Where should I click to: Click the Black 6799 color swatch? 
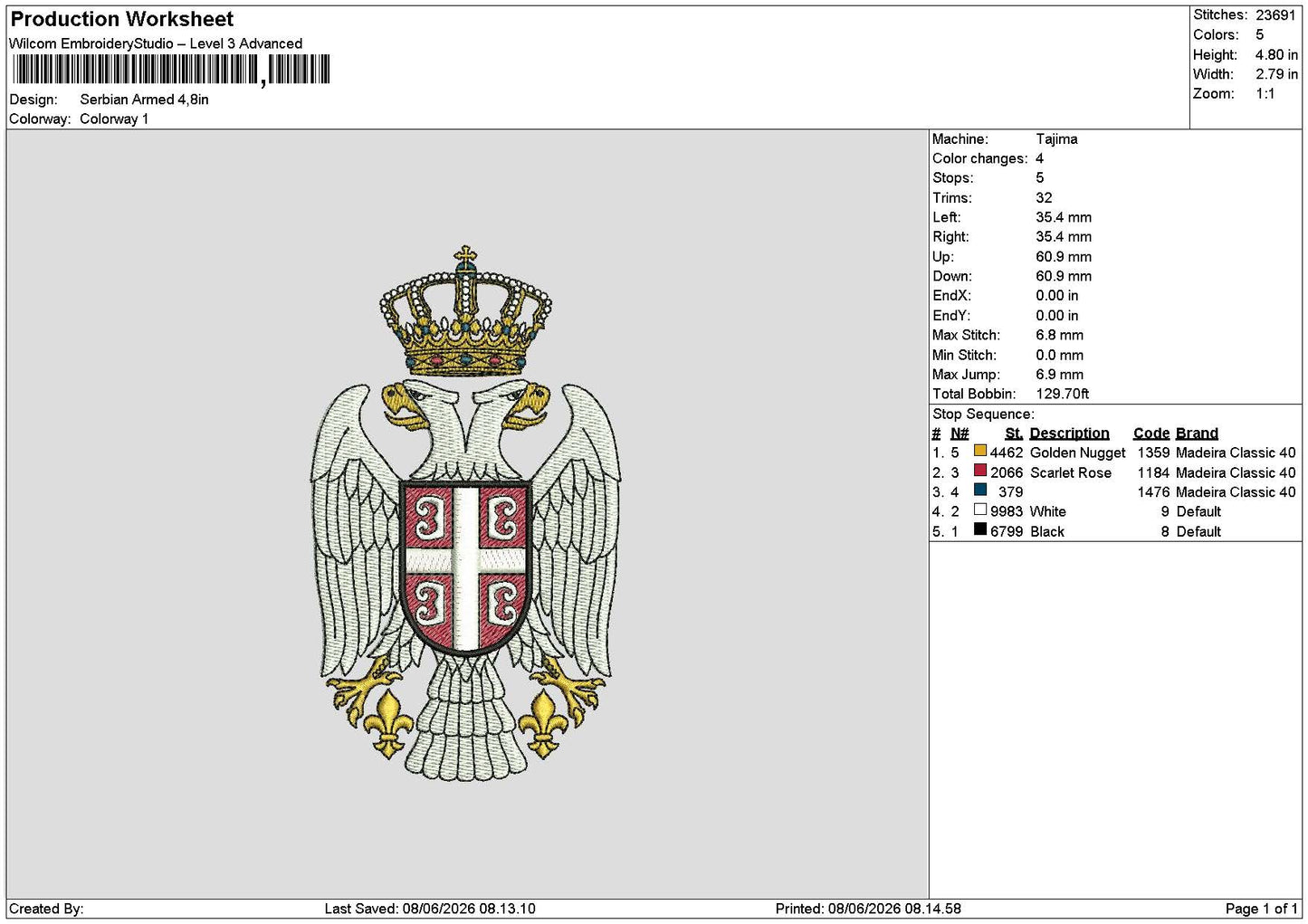pos(980,529)
